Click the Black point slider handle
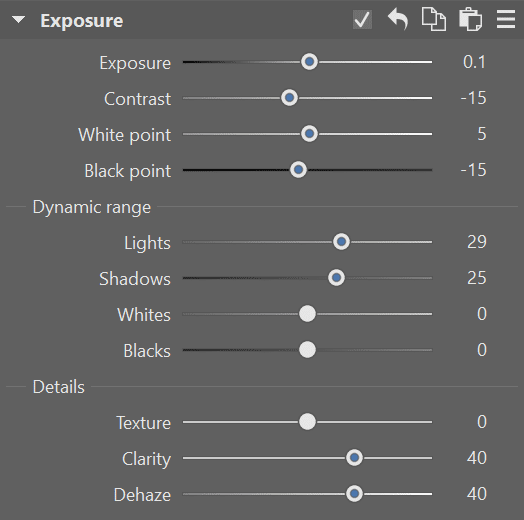The image size is (524, 520). coord(298,170)
